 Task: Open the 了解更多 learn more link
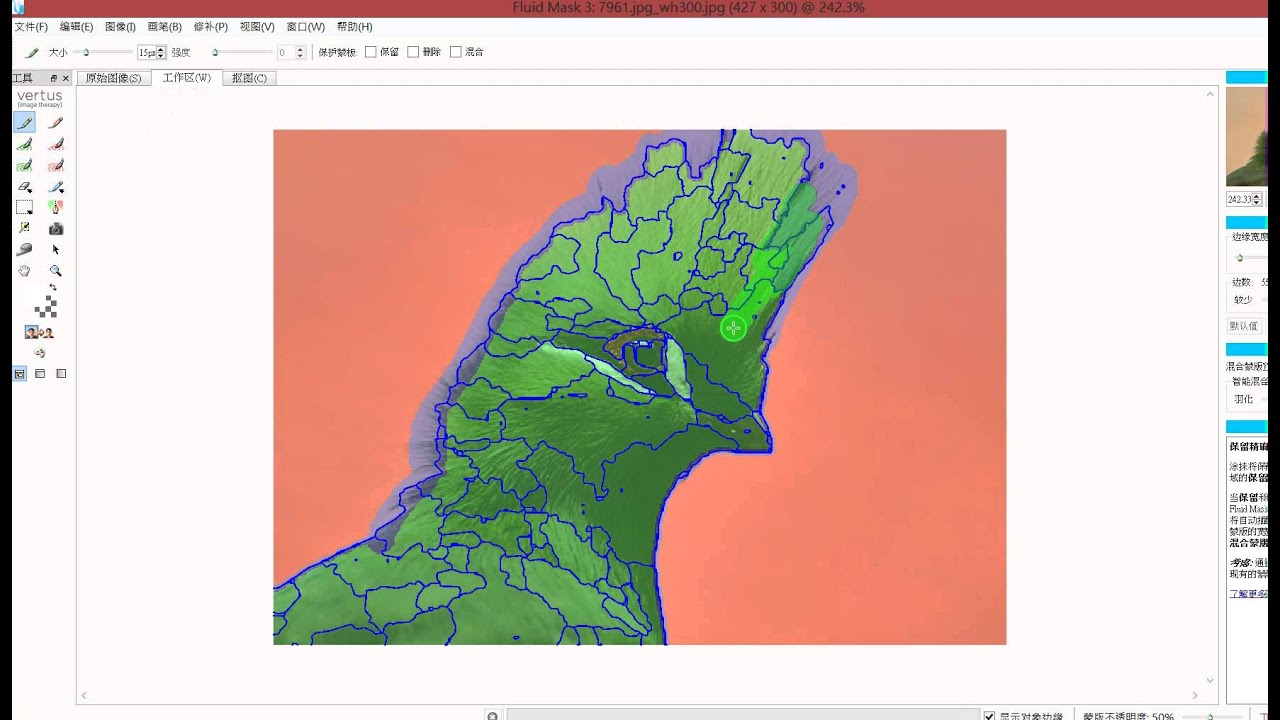[x=1248, y=593]
